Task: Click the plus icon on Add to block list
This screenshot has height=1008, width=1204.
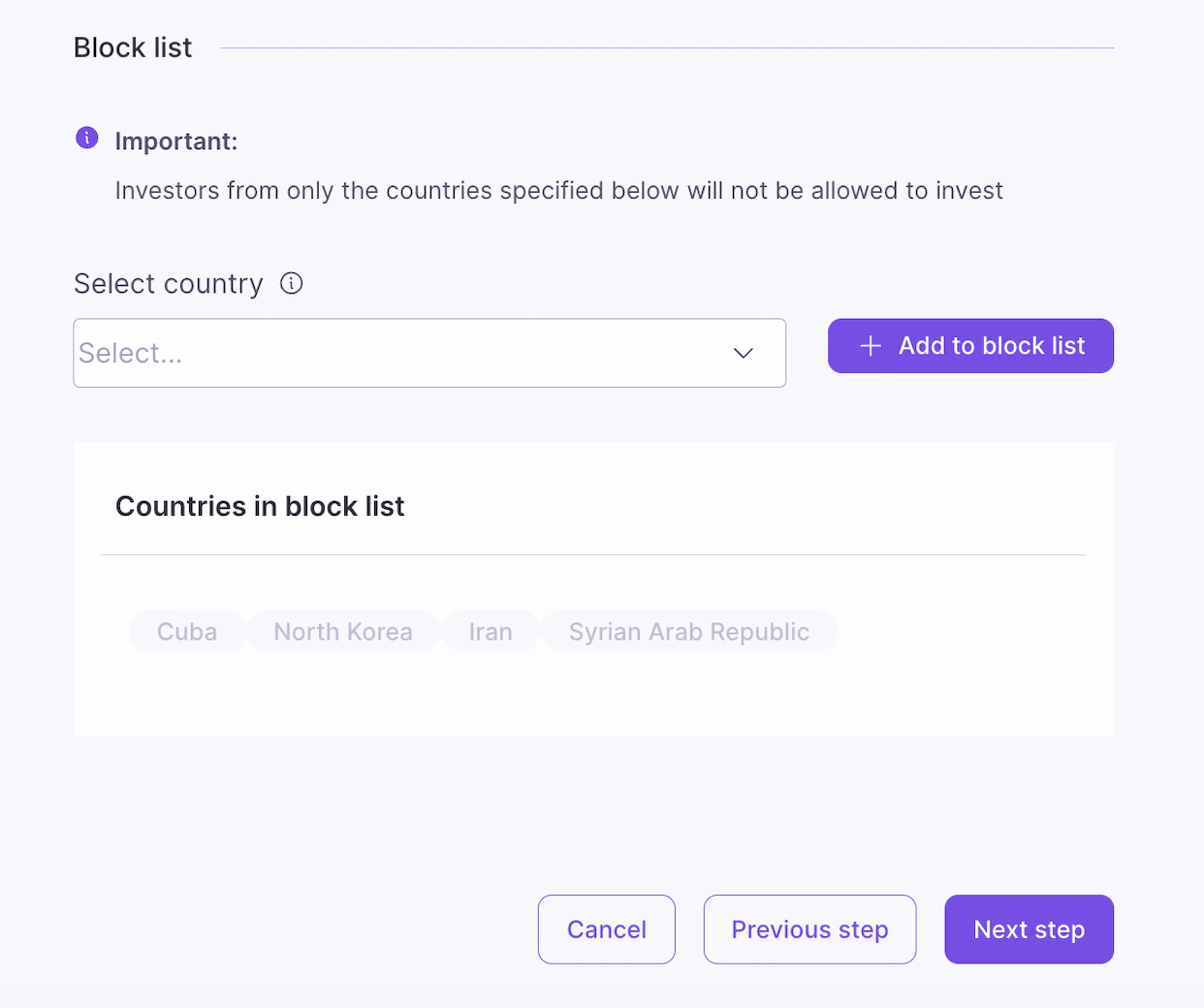Action: click(x=871, y=346)
